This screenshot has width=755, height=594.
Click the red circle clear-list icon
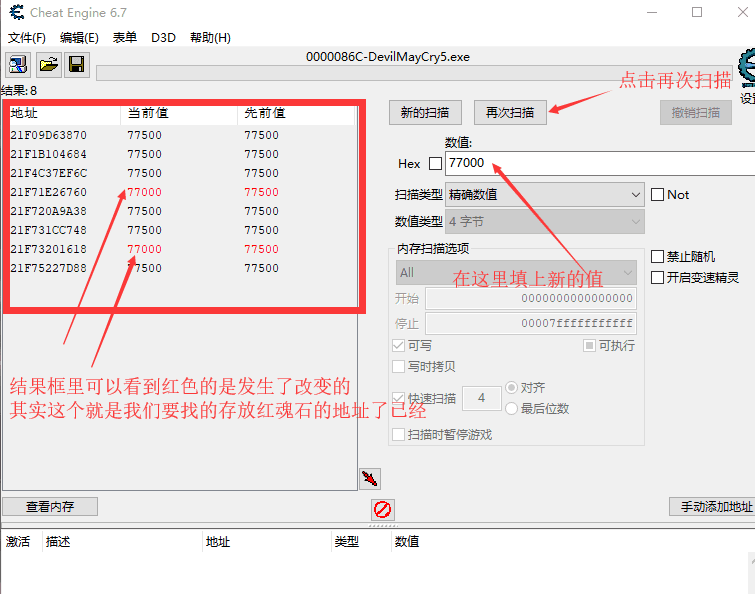(x=383, y=509)
